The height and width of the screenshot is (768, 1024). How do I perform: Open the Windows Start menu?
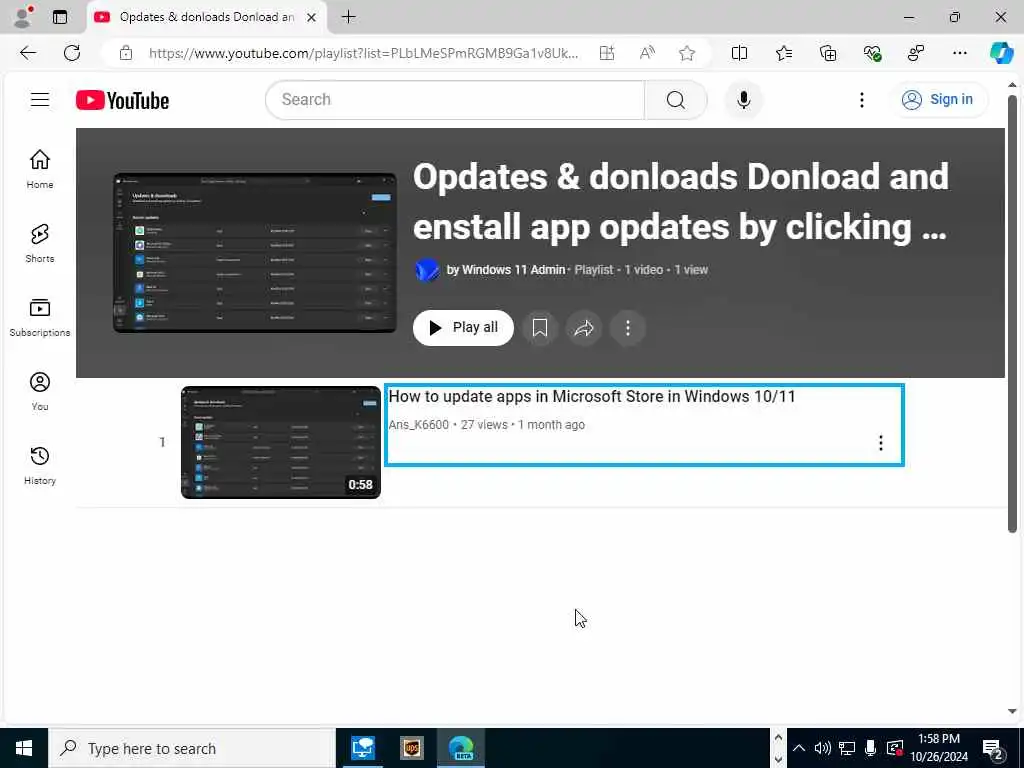pyautogui.click(x=24, y=748)
